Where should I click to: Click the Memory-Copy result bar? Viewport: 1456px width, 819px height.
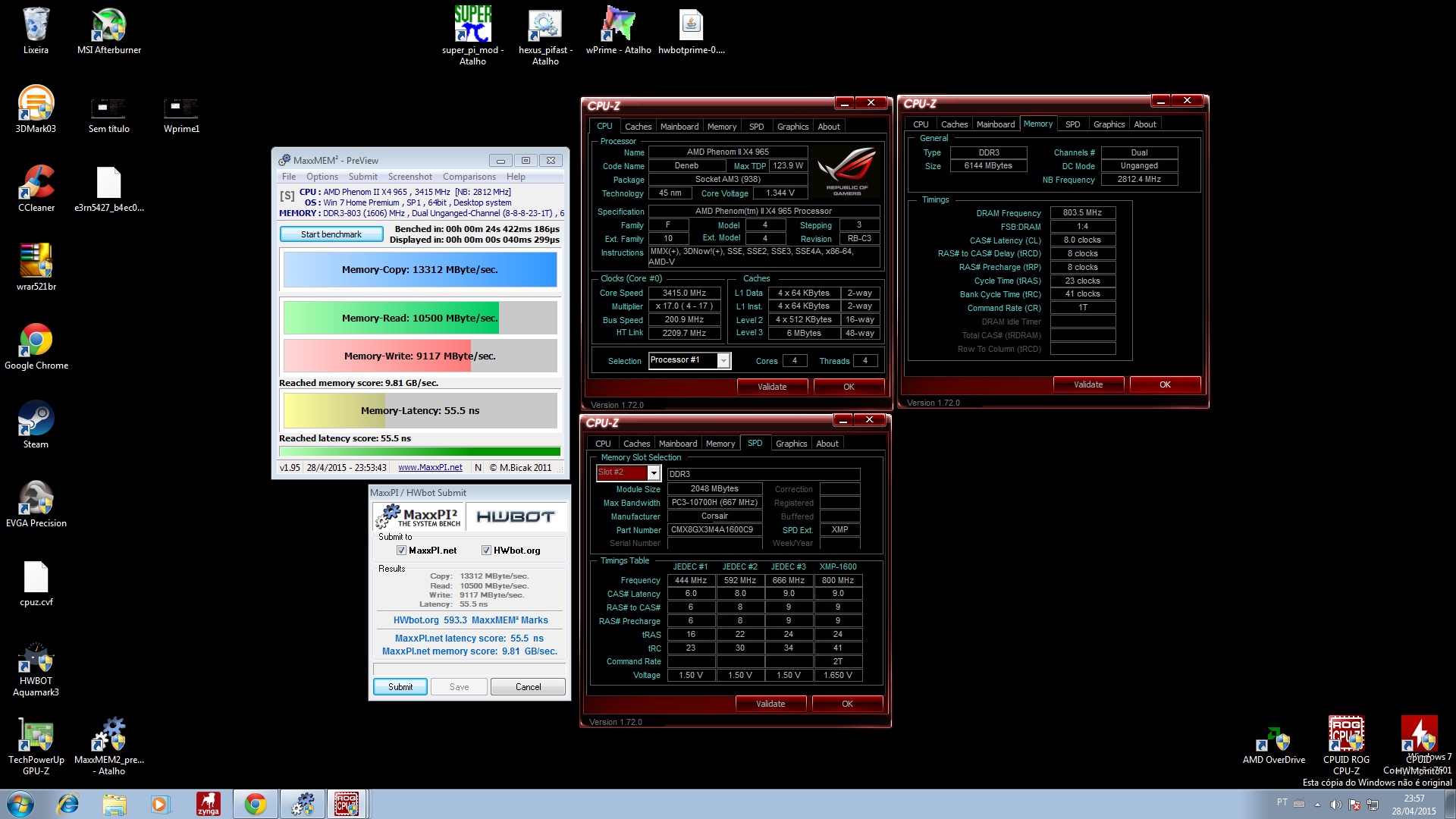click(420, 269)
